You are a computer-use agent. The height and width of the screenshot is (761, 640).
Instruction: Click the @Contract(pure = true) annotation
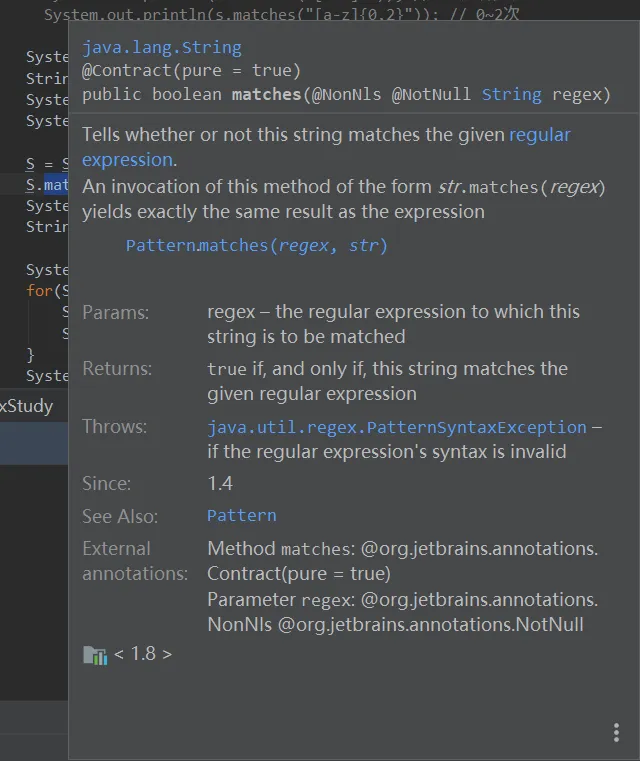(x=191, y=70)
